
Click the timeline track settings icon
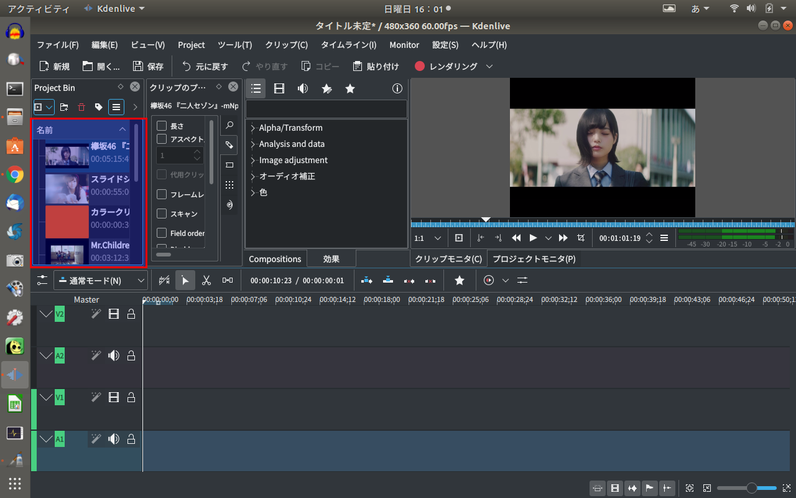pyautogui.click(x=42, y=280)
